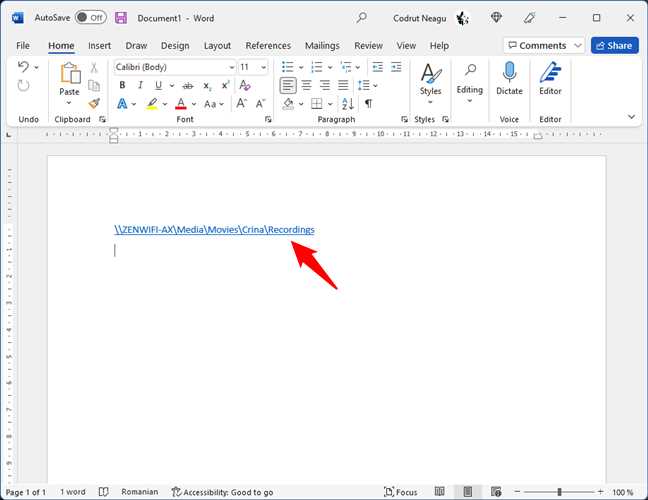Click the Paste clipboard icon
This screenshot has height=500, width=648.
tap(70, 74)
